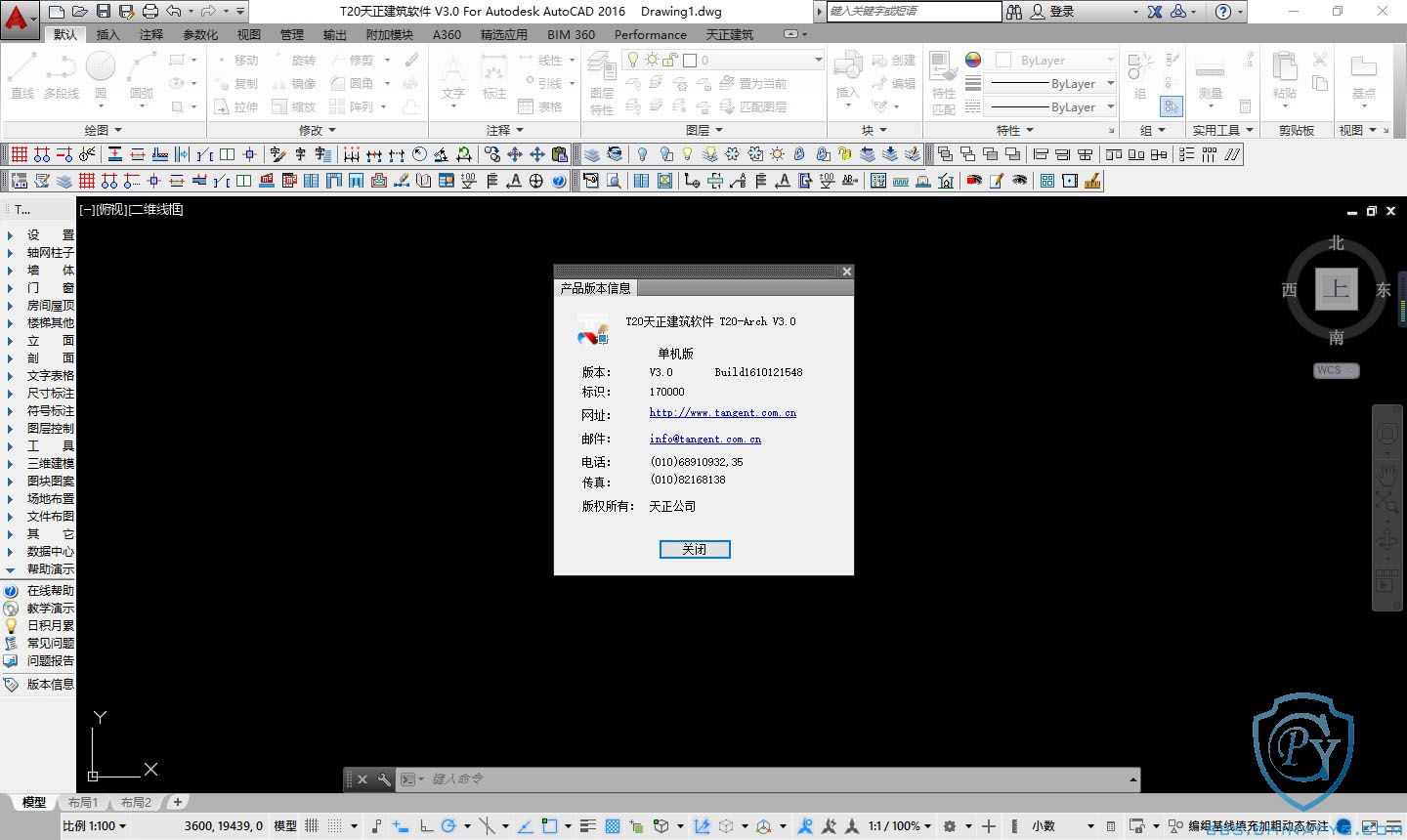This screenshot has width=1407, height=840.
Task: Switch to the 插入 ribbon tab
Action: click(x=107, y=34)
